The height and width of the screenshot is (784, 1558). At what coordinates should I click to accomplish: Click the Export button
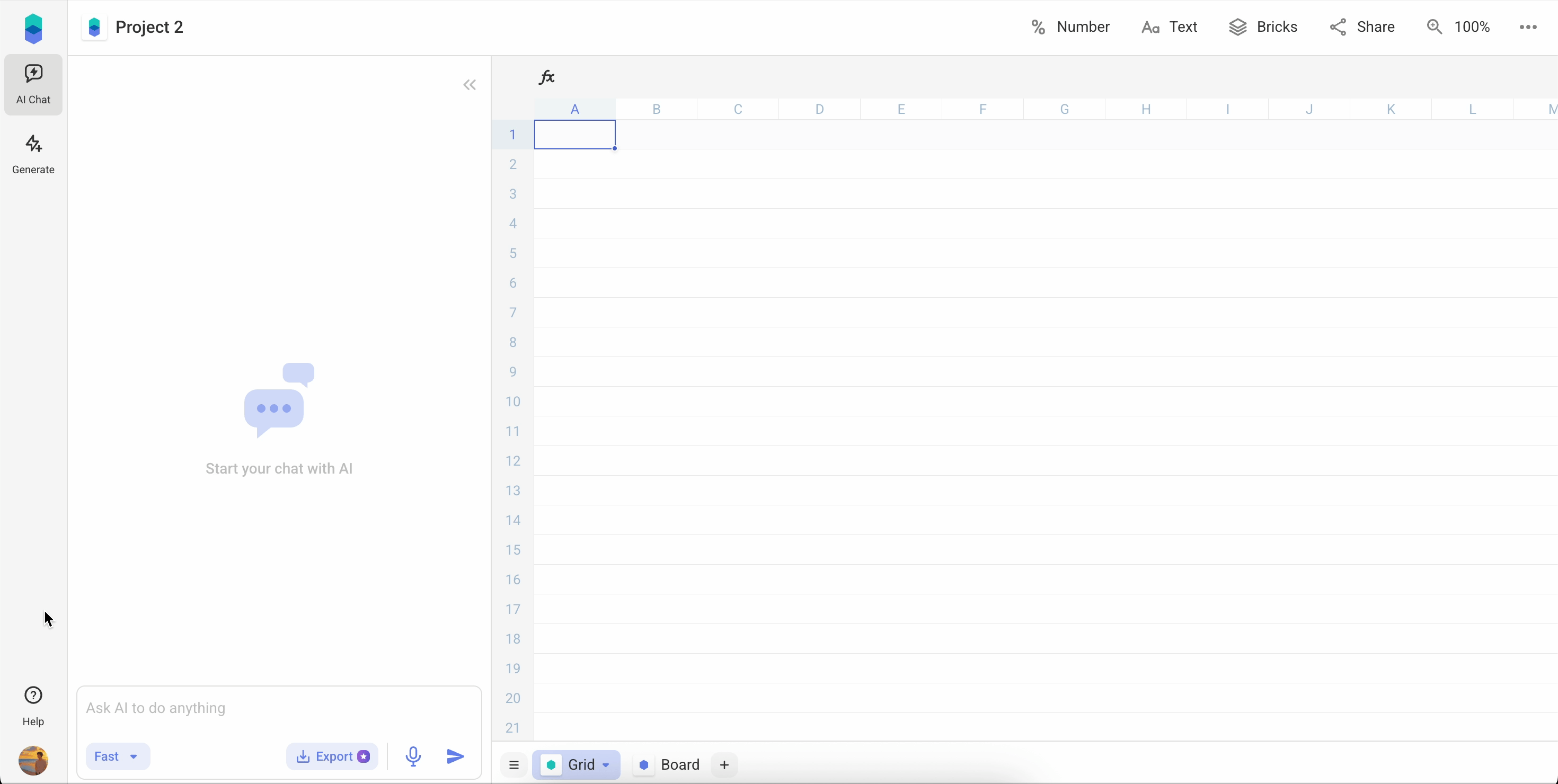click(333, 756)
